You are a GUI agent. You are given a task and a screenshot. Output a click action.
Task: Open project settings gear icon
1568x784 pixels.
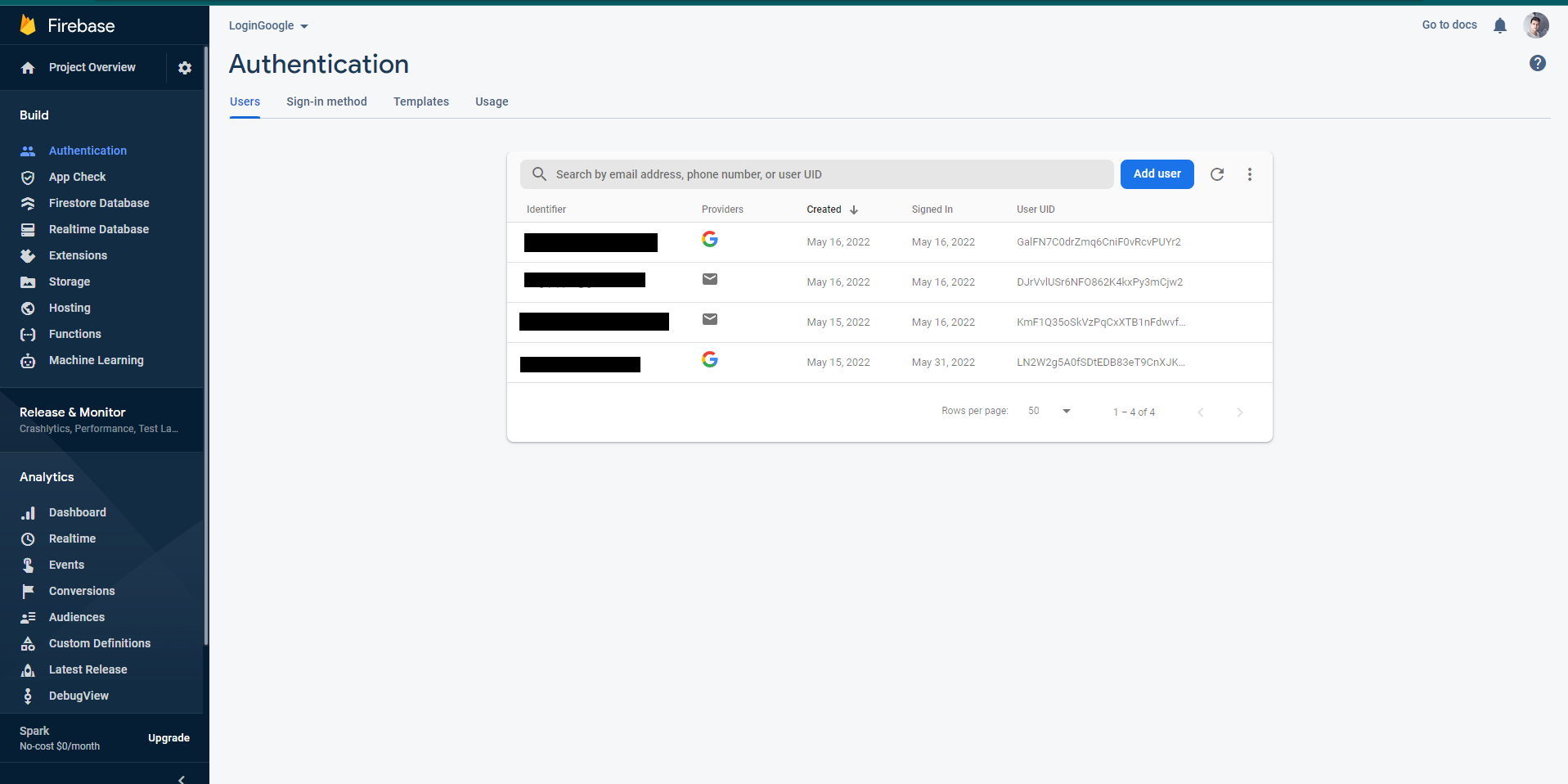pos(185,68)
